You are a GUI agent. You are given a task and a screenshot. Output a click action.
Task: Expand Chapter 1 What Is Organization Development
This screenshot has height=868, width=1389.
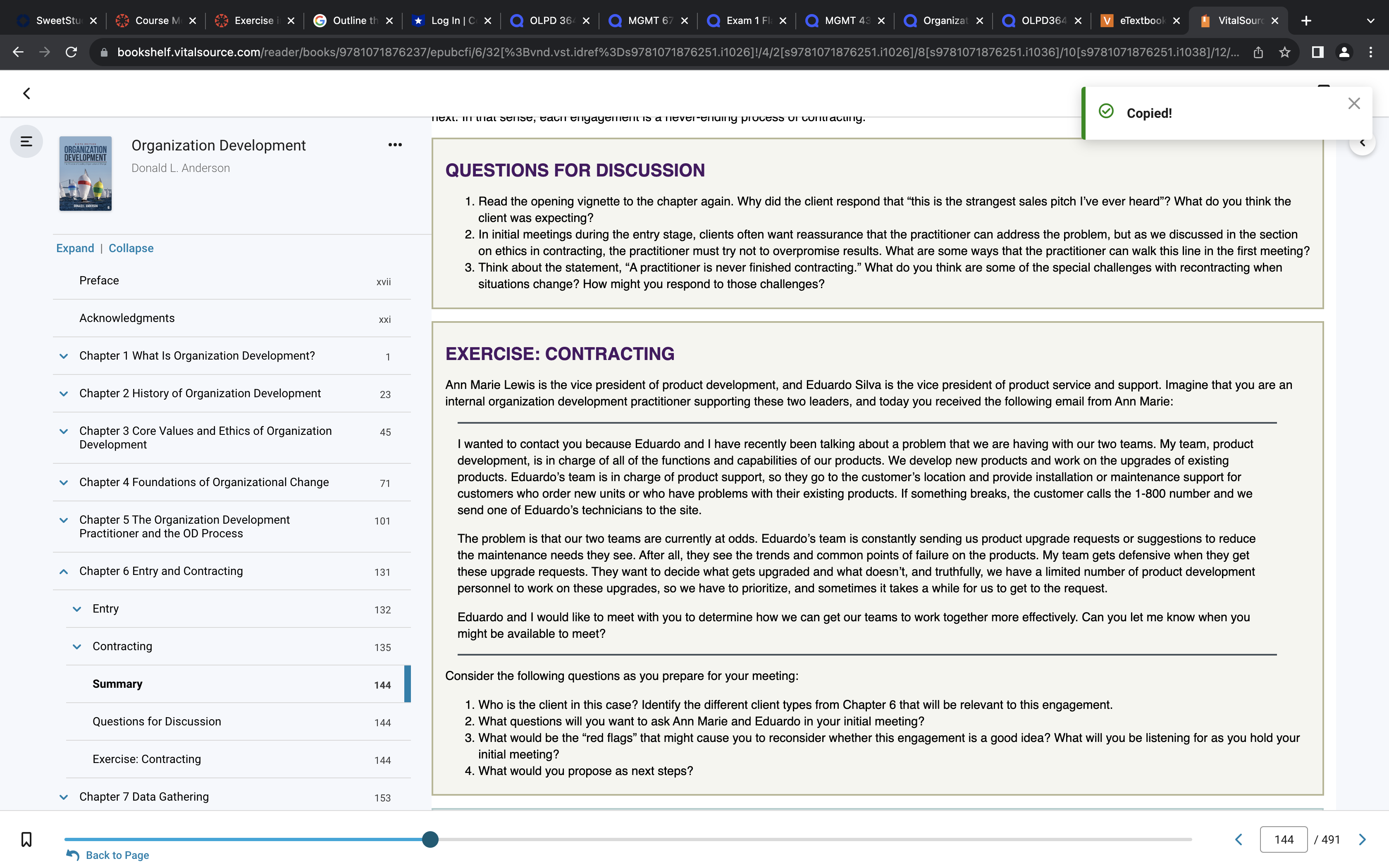[x=64, y=356]
